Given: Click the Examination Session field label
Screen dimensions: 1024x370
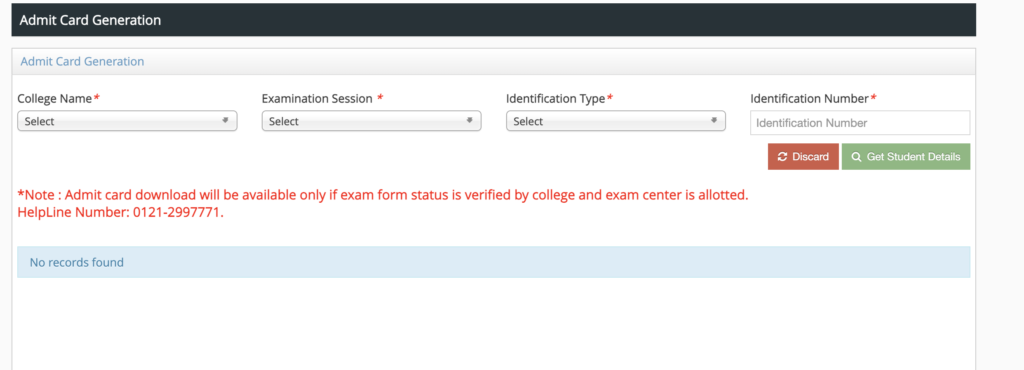Looking at the screenshot, I should [323, 99].
